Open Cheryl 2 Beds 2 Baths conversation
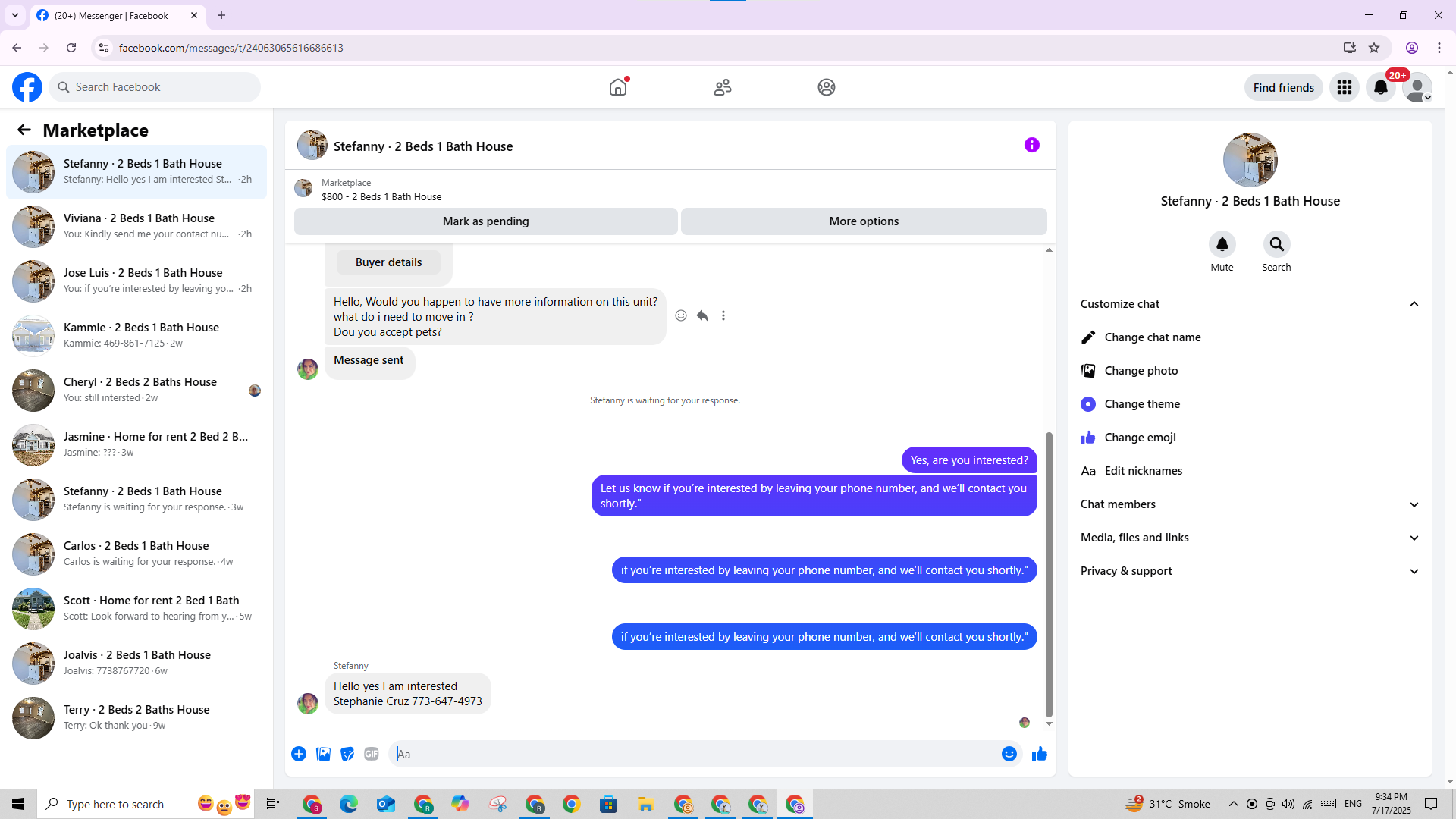 coord(136,391)
